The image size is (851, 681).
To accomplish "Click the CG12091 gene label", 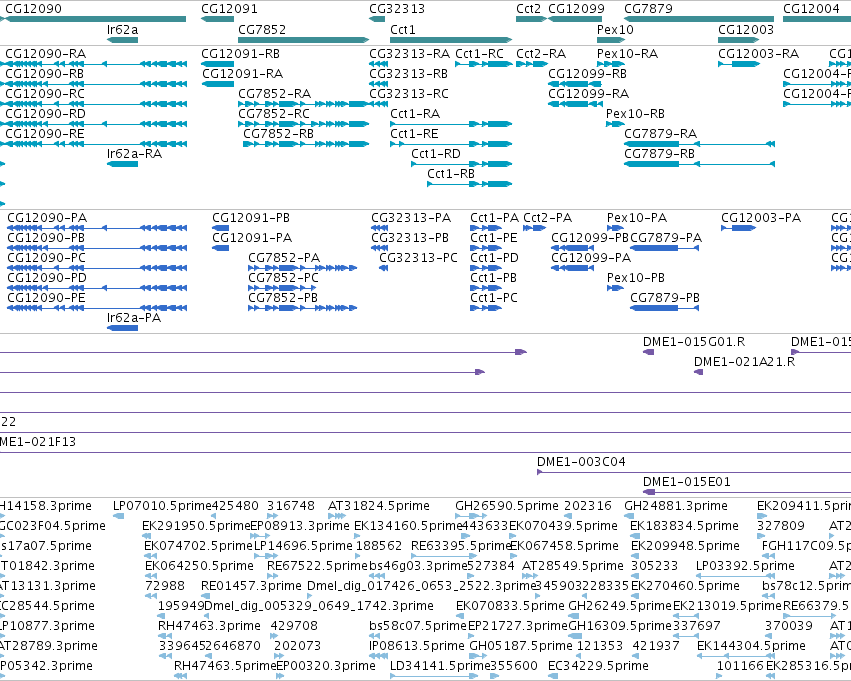I will click(x=230, y=9).
